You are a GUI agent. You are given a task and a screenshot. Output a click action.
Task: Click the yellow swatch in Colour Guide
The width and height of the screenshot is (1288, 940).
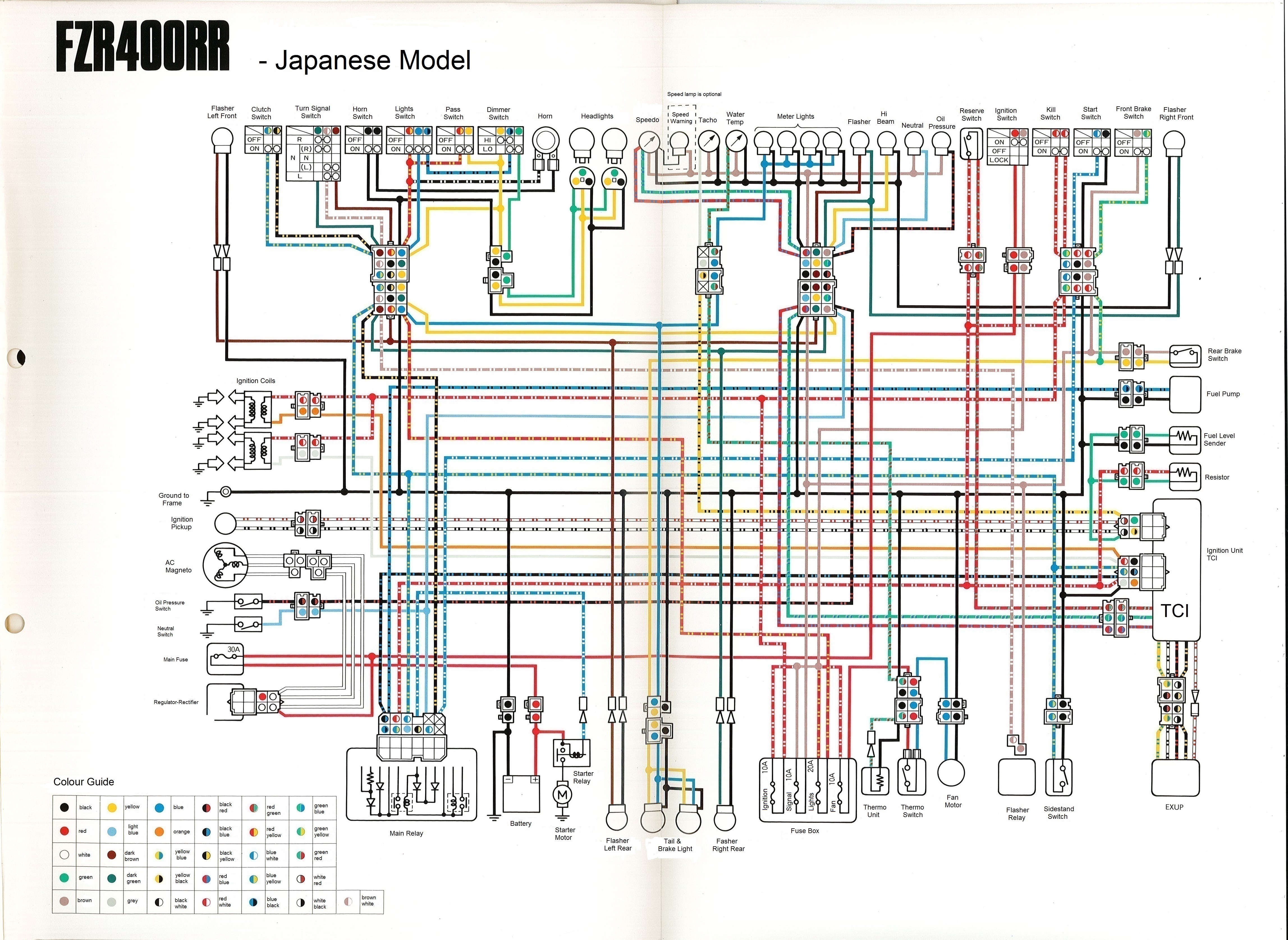(x=112, y=808)
